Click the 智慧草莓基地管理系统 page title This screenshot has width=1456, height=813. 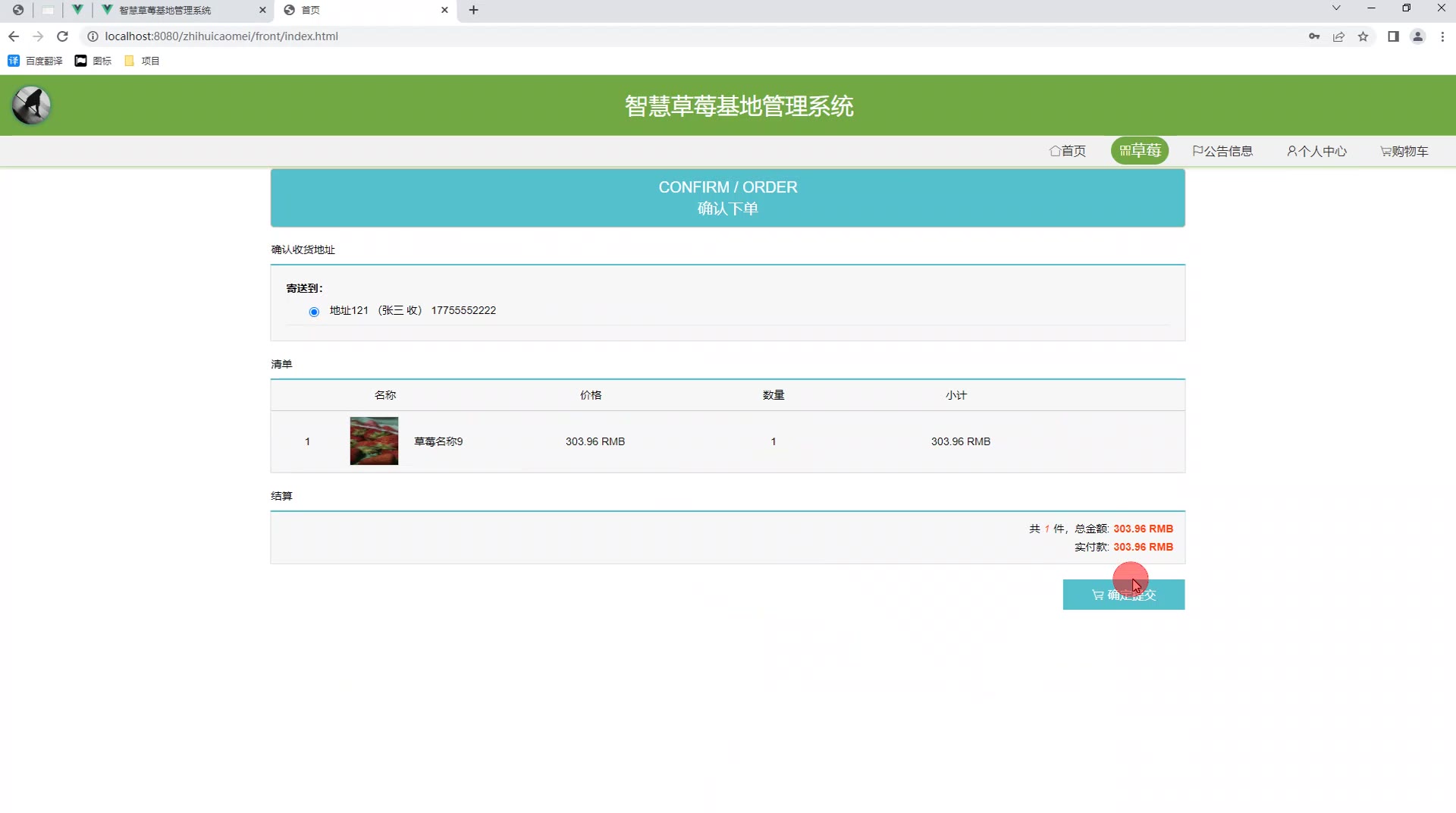739,106
